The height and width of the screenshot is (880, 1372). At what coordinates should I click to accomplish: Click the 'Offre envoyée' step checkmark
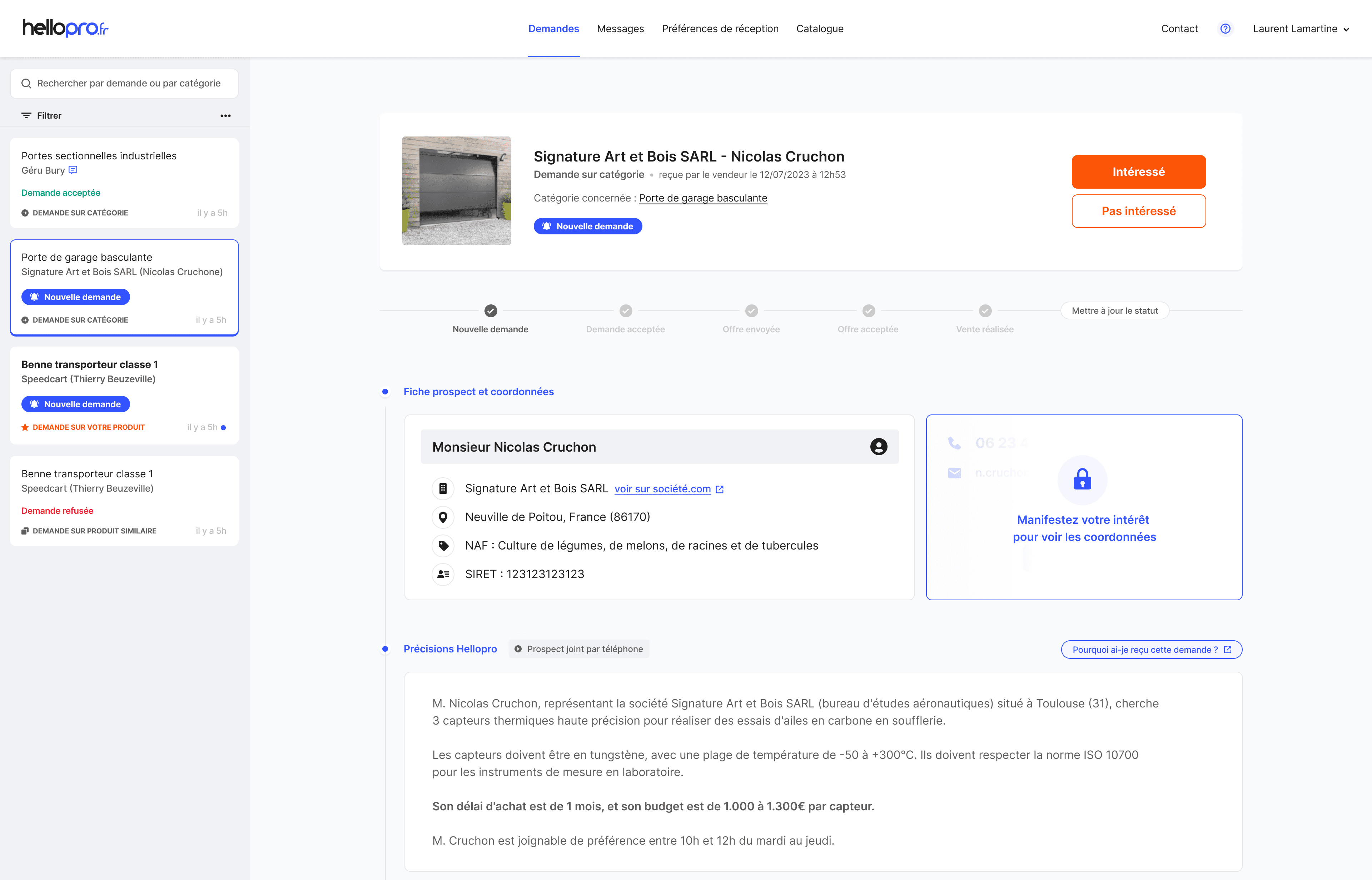click(x=751, y=311)
